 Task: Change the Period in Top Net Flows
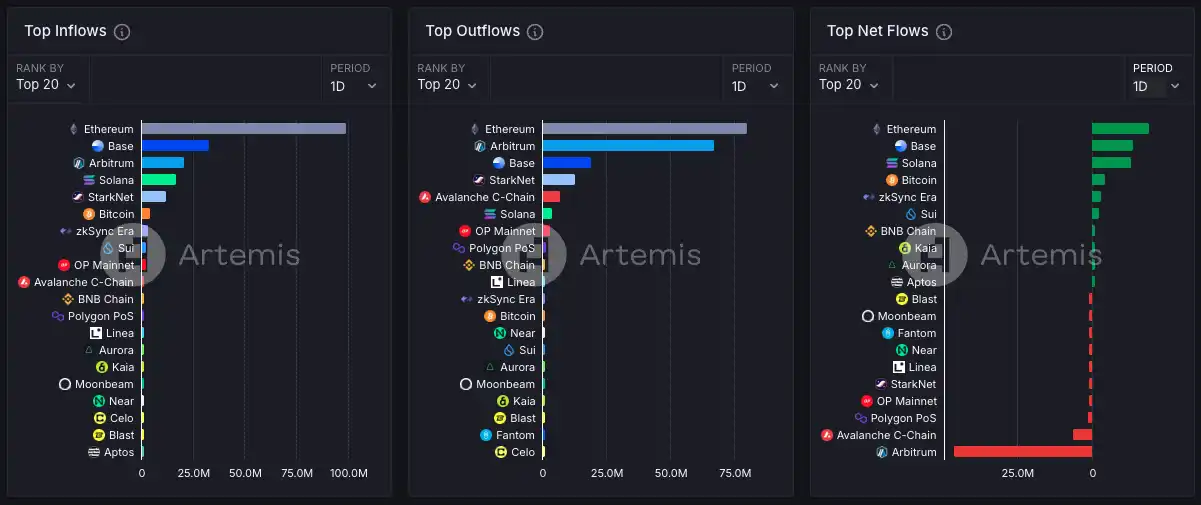[1156, 86]
